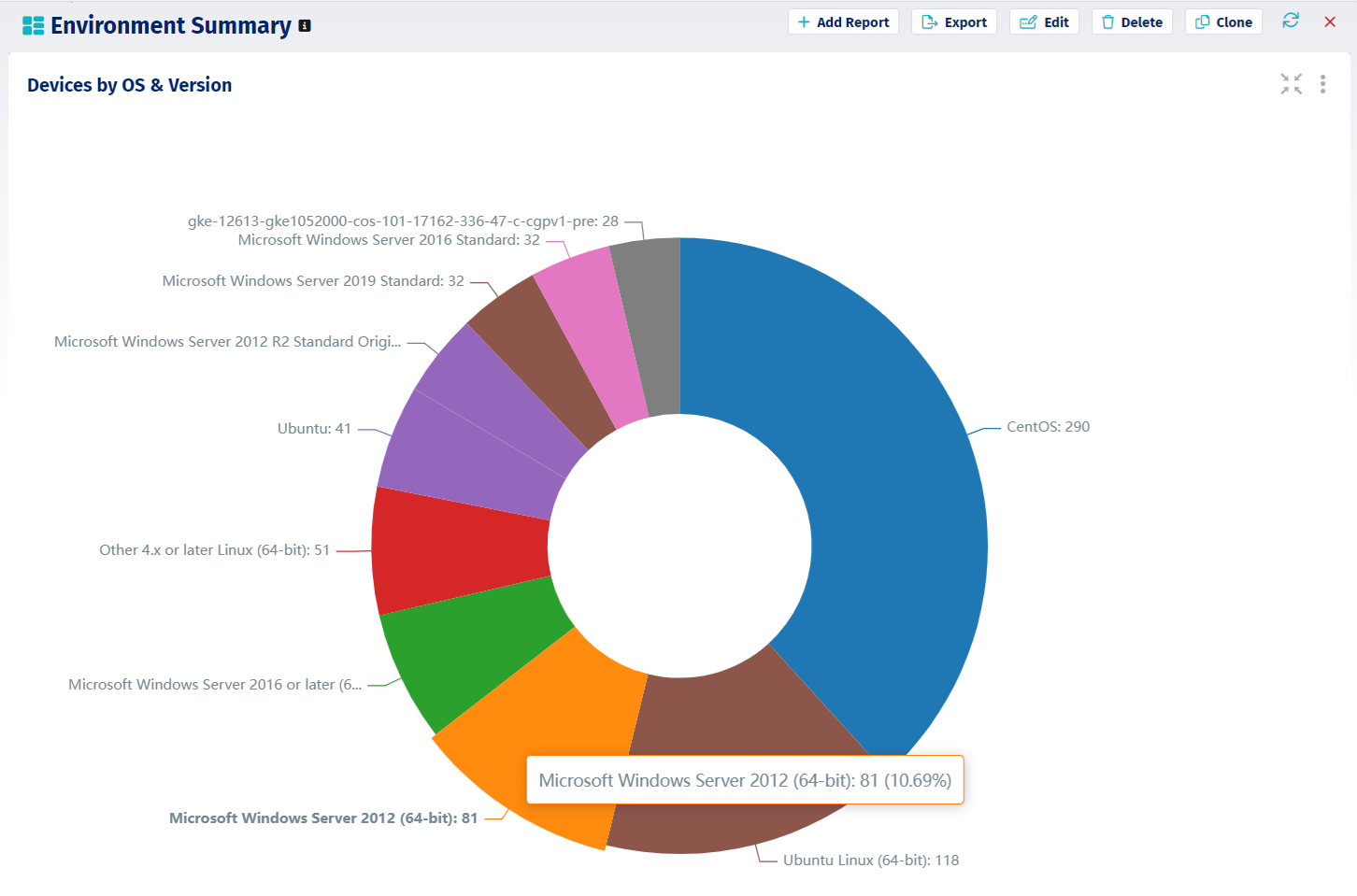Screen dimensions: 1357x896
Task: Click the 'Ubuntu Linux (64-bit): 118' label
Action: (871, 860)
